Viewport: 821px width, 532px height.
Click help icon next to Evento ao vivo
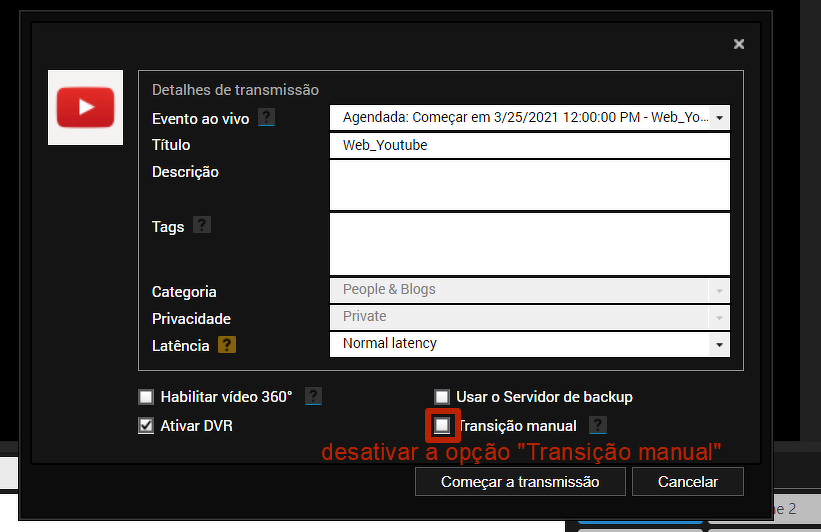(266, 117)
